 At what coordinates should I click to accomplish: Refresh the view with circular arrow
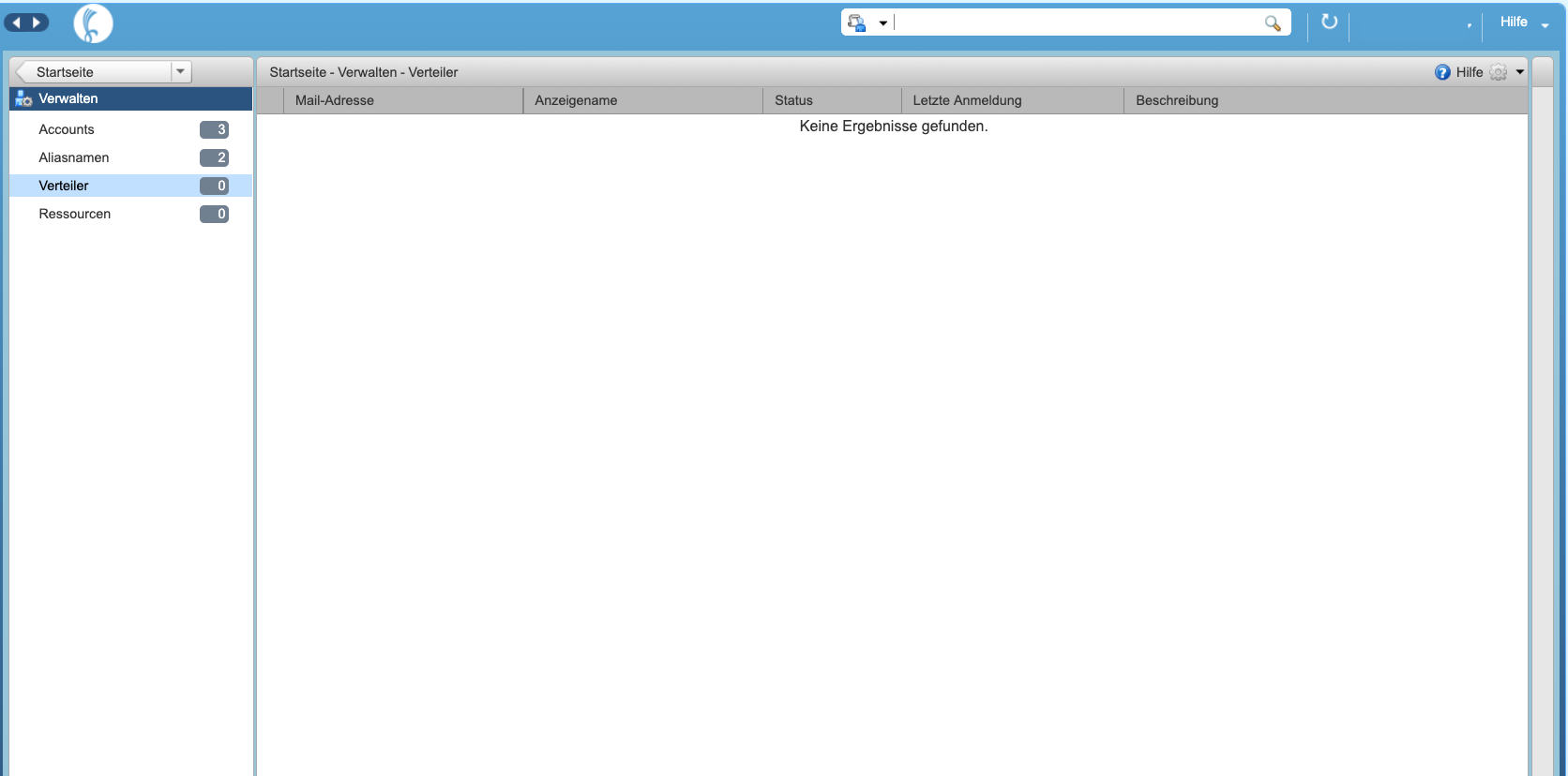[1329, 22]
